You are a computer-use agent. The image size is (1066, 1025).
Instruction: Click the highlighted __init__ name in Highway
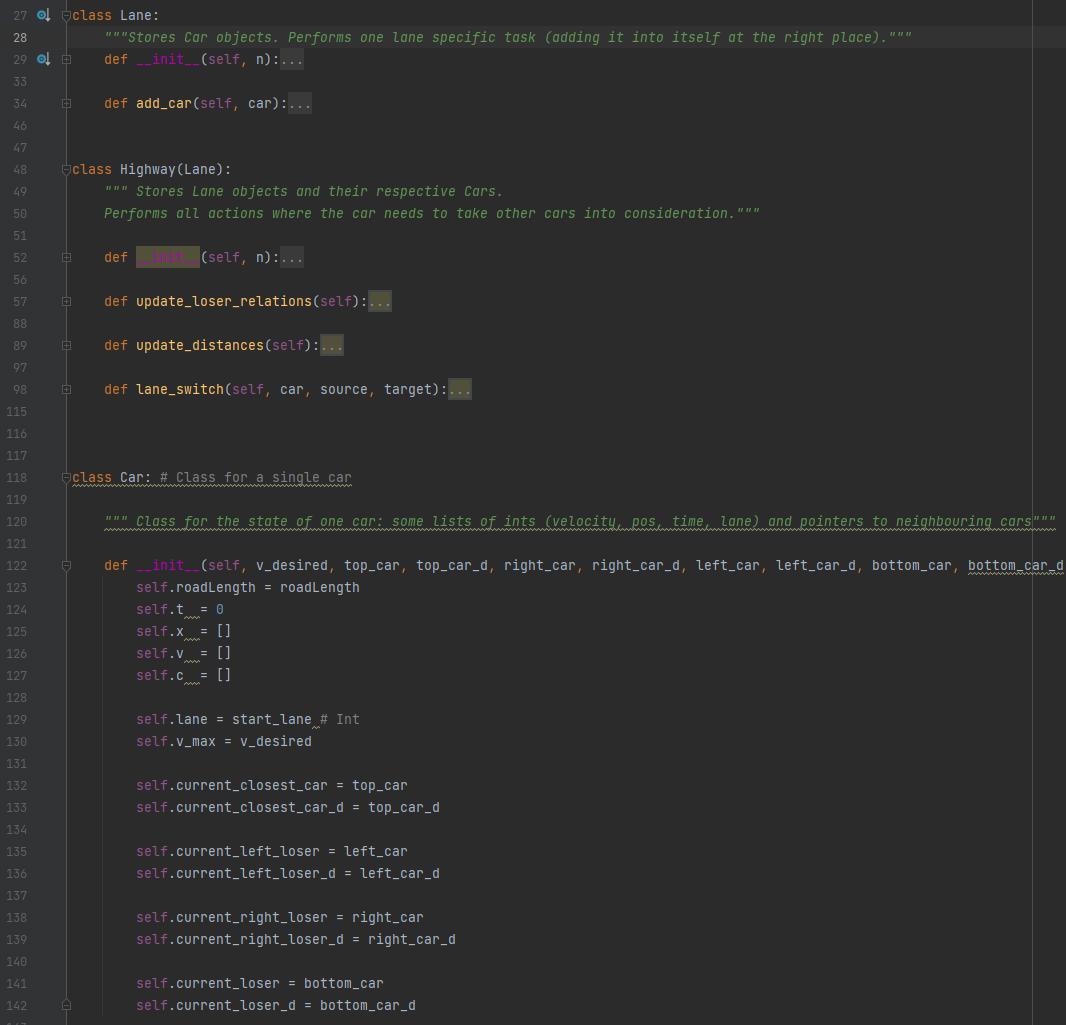tap(167, 257)
